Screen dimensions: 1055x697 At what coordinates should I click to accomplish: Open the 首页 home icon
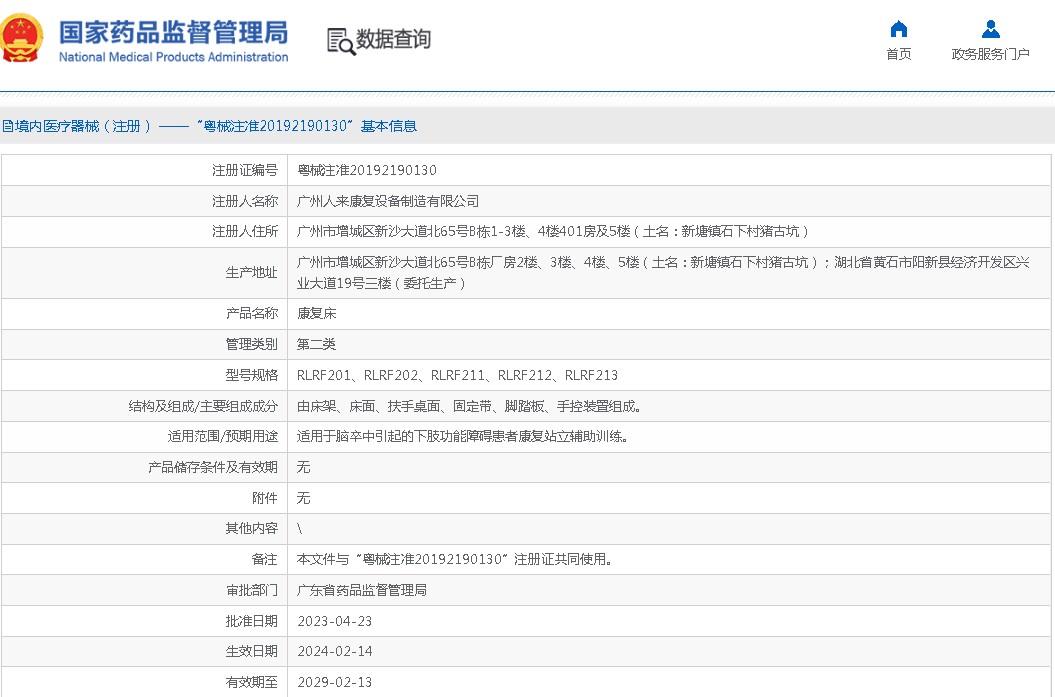click(x=899, y=28)
